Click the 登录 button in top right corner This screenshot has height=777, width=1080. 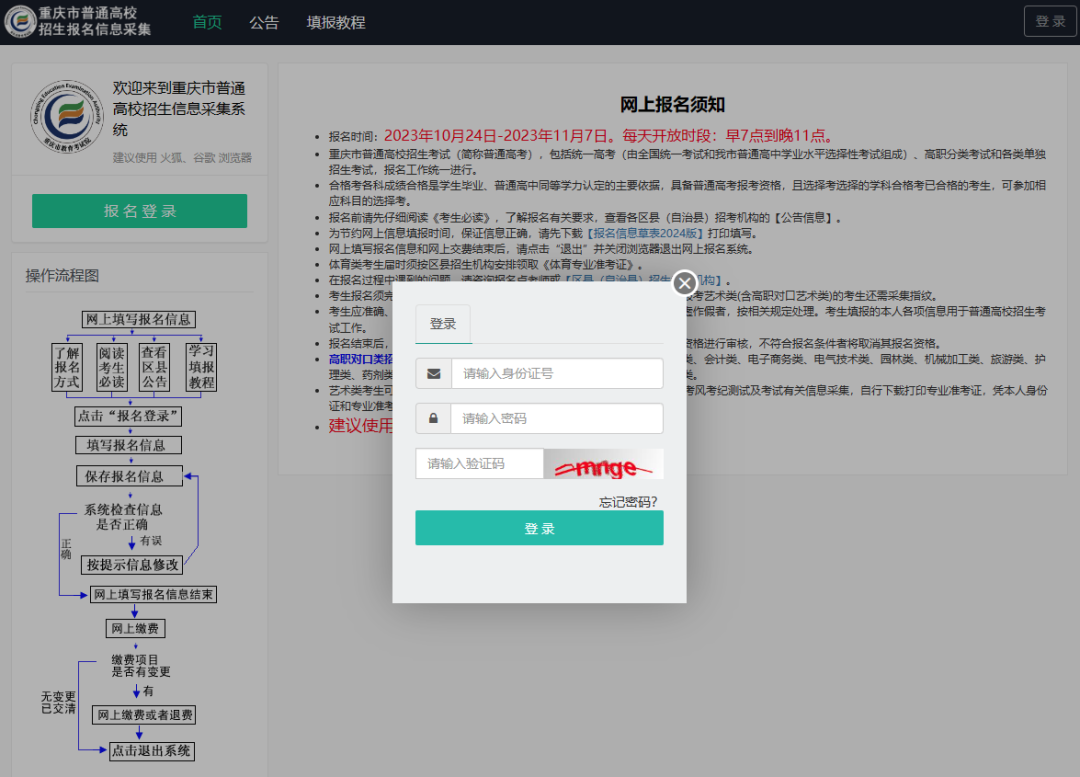pyautogui.click(x=1050, y=21)
